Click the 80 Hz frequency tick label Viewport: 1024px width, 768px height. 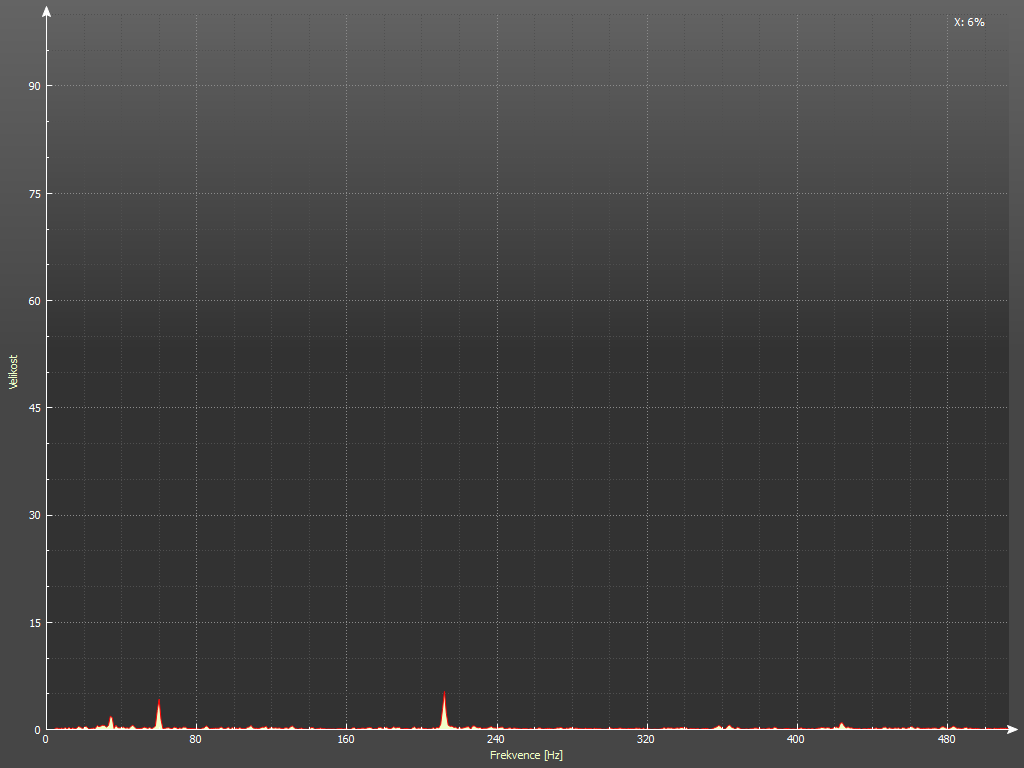tap(196, 740)
